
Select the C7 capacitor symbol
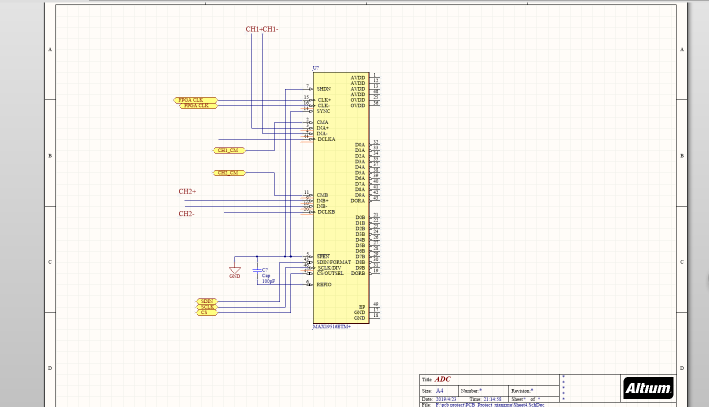click(257, 270)
